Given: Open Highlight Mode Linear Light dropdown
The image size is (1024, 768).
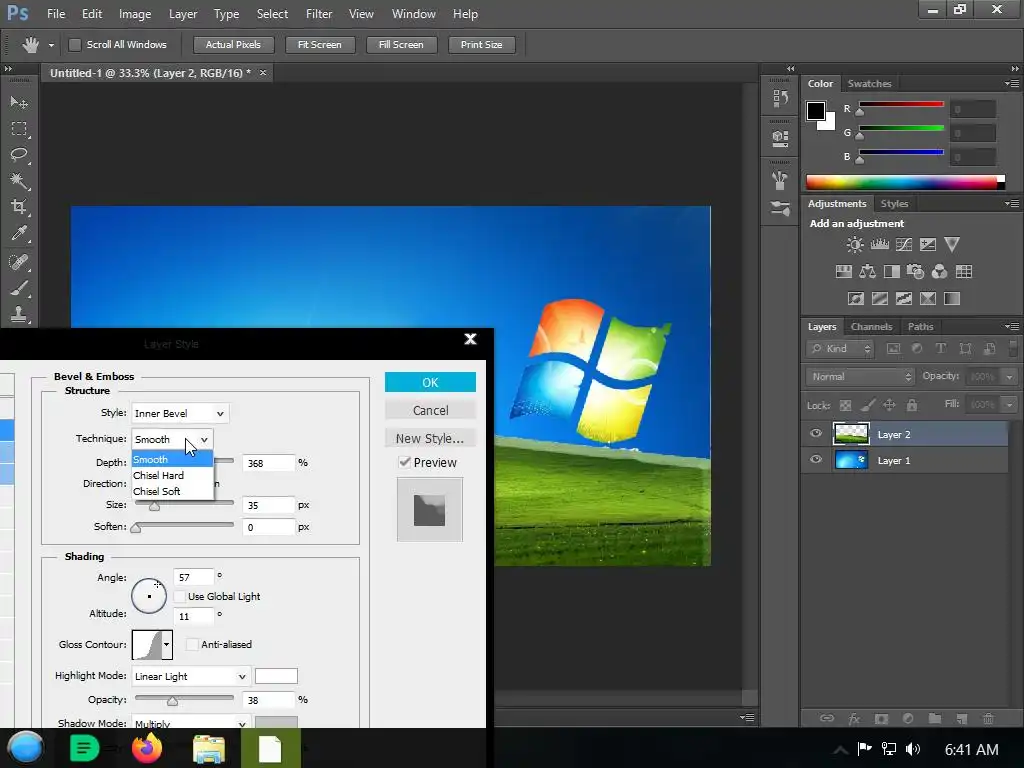Looking at the screenshot, I should [x=191, y=676].
